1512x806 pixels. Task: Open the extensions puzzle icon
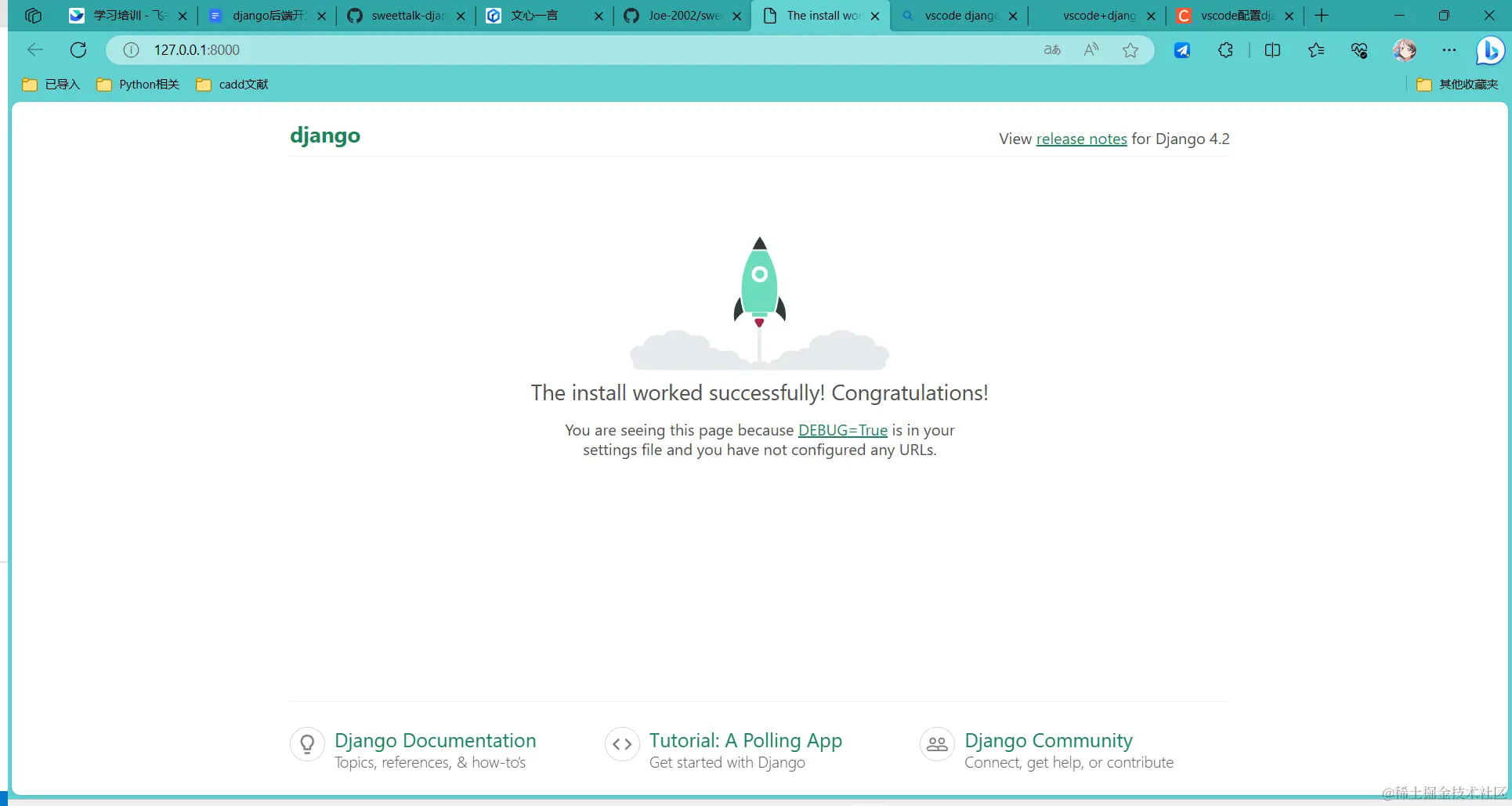(x=1226, y=50)
